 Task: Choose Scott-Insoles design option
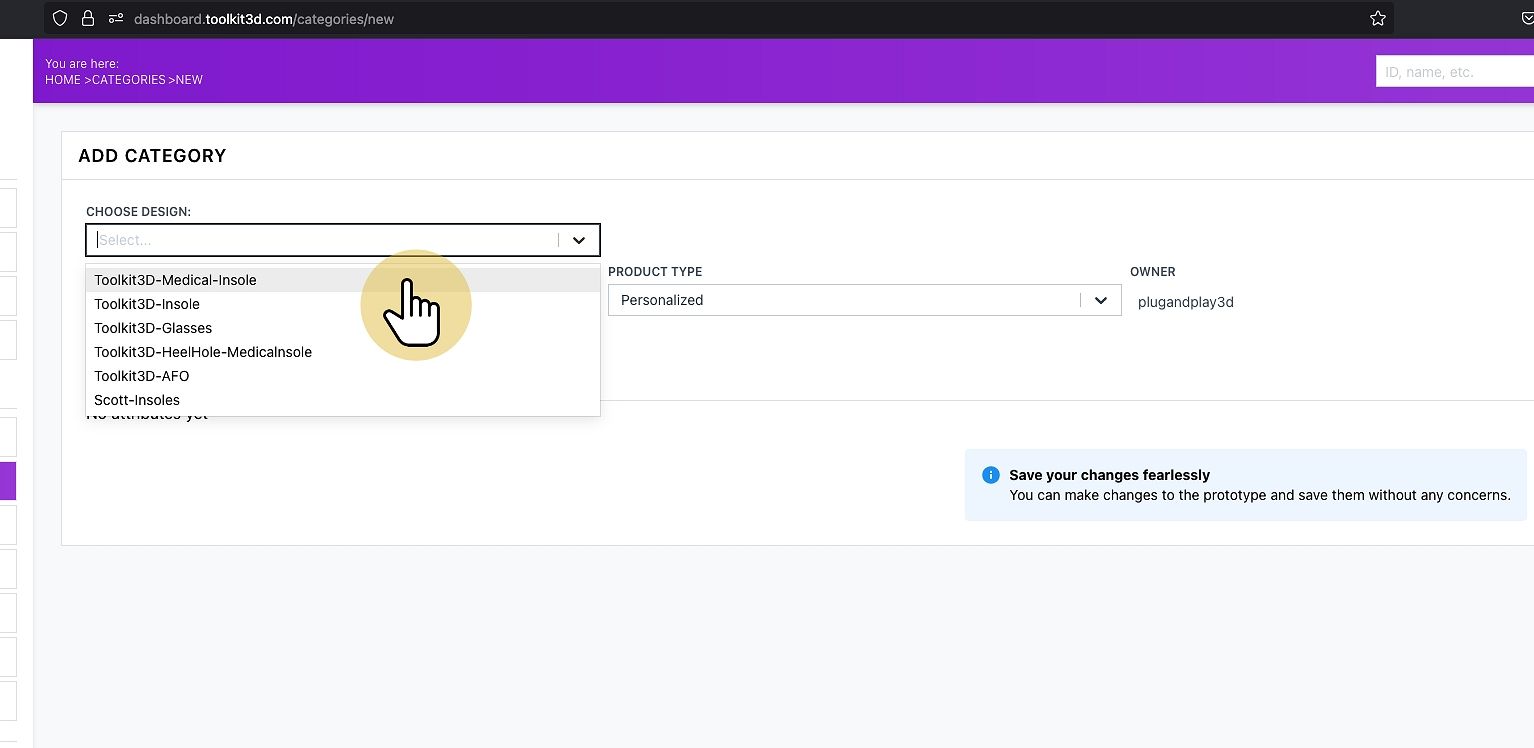click(342, 400)
